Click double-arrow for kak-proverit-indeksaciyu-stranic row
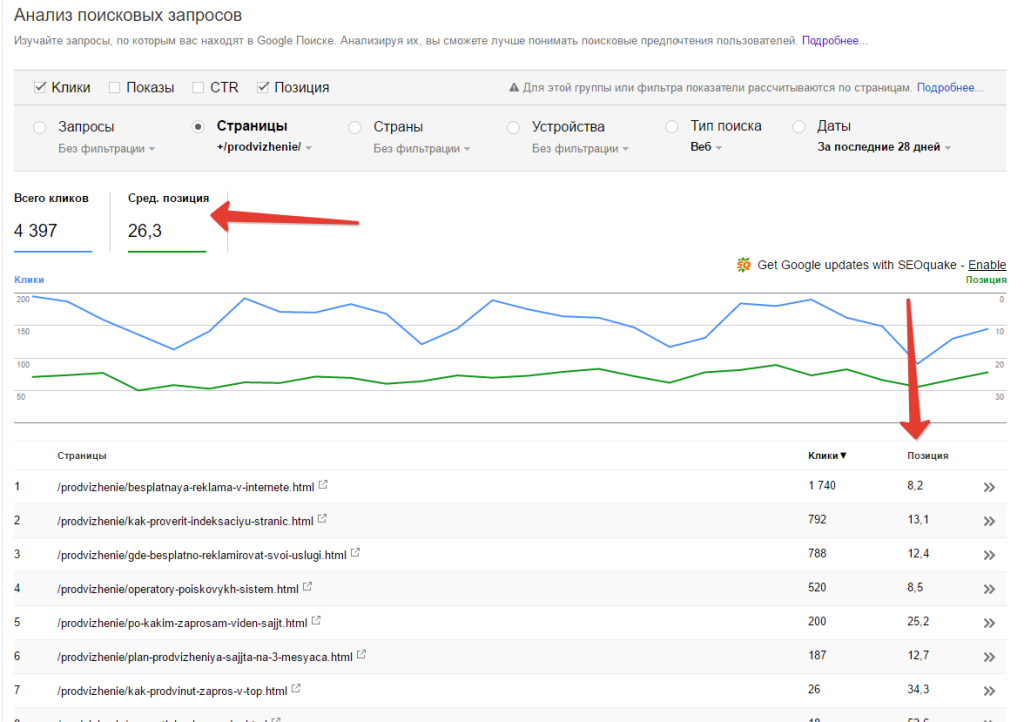 (x=989, y=521)
